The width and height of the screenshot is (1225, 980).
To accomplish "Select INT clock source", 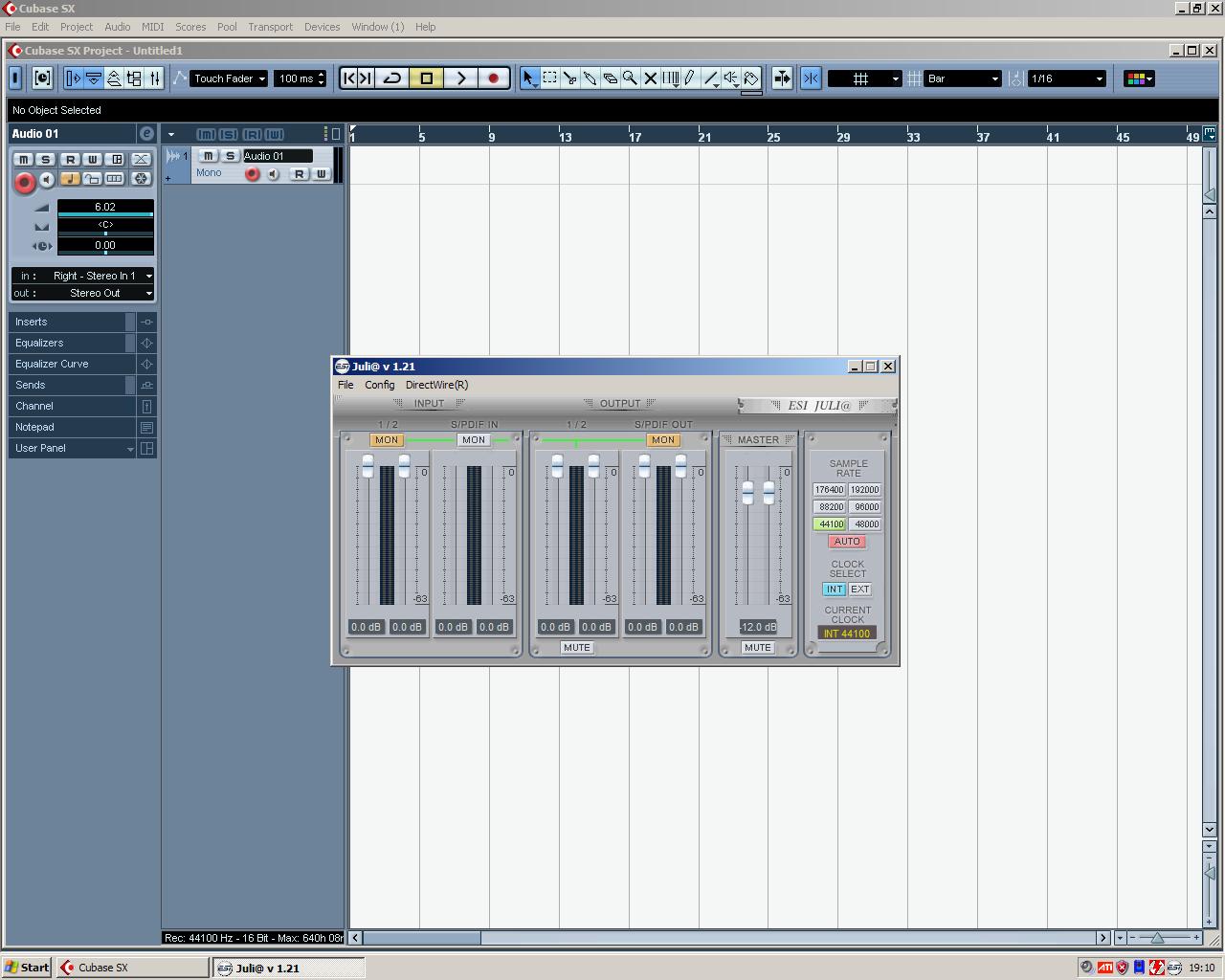I will point(835,590).
